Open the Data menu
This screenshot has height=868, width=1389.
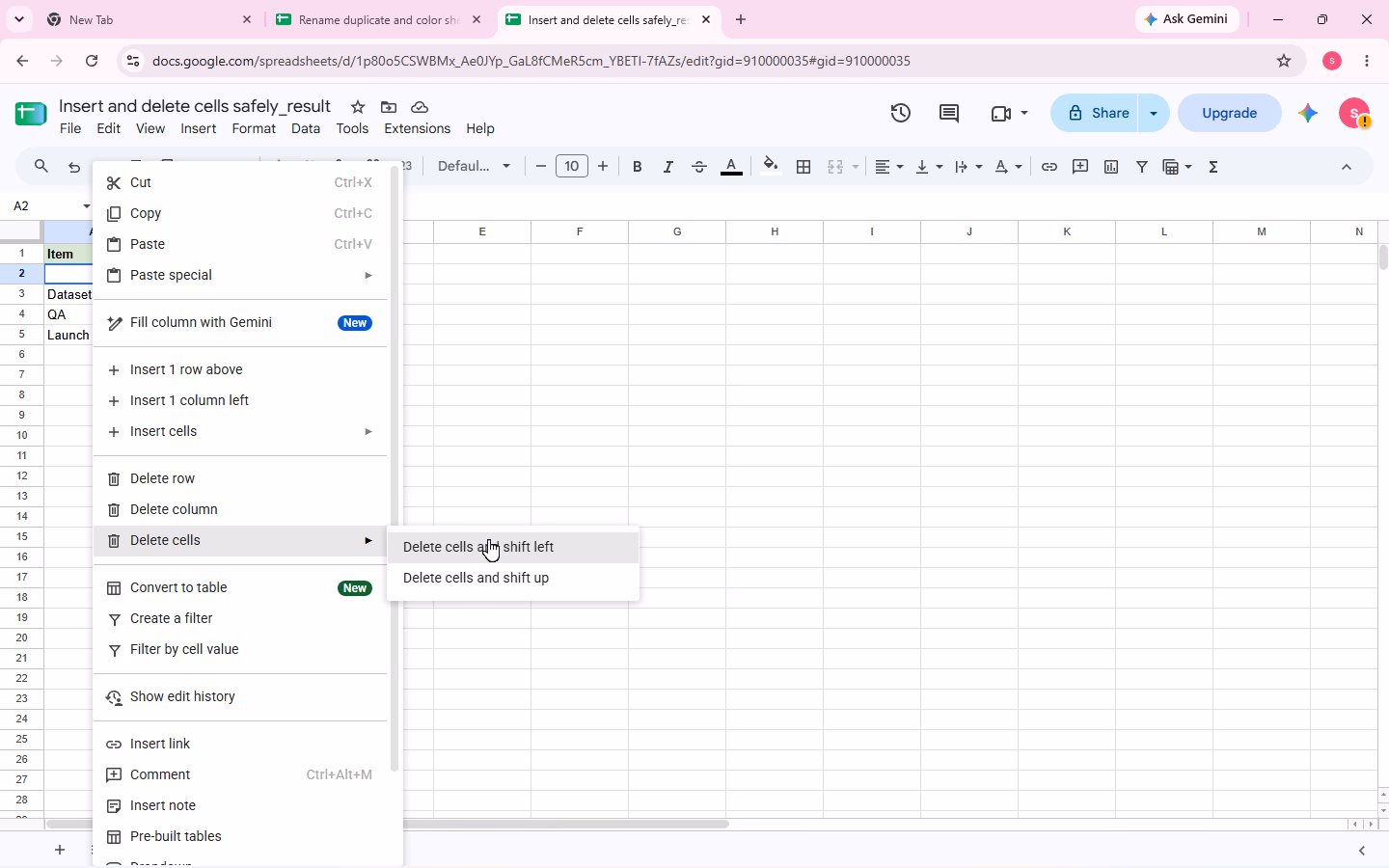pyautogui.click(x=306, y=128)
